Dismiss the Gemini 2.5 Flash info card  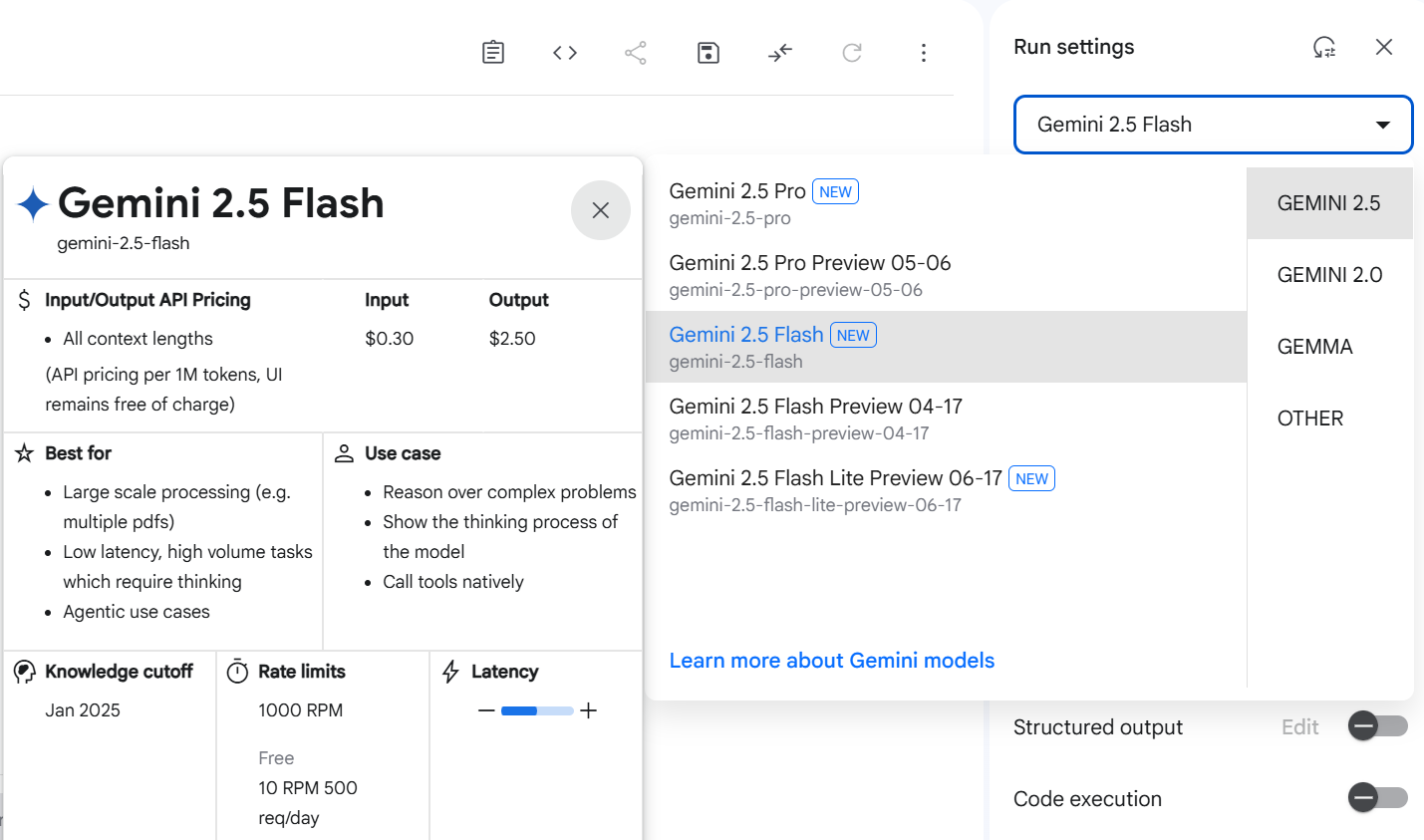601,210
